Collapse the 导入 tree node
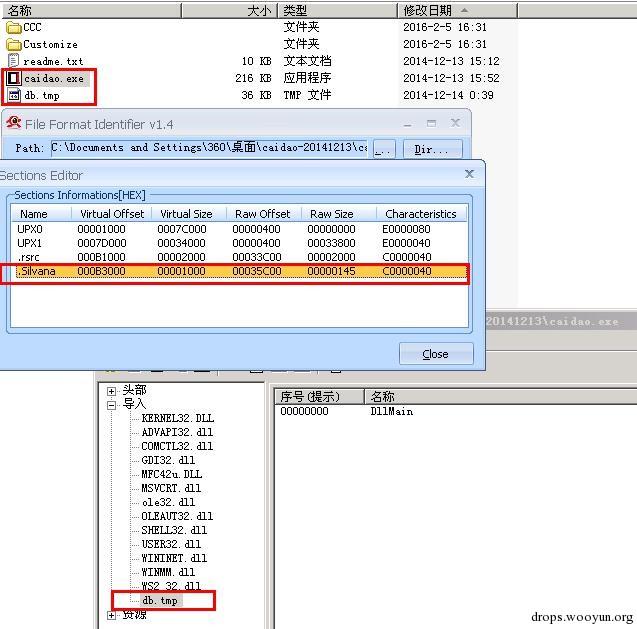Viewport: 637px width, 629px height. point(111,405)
